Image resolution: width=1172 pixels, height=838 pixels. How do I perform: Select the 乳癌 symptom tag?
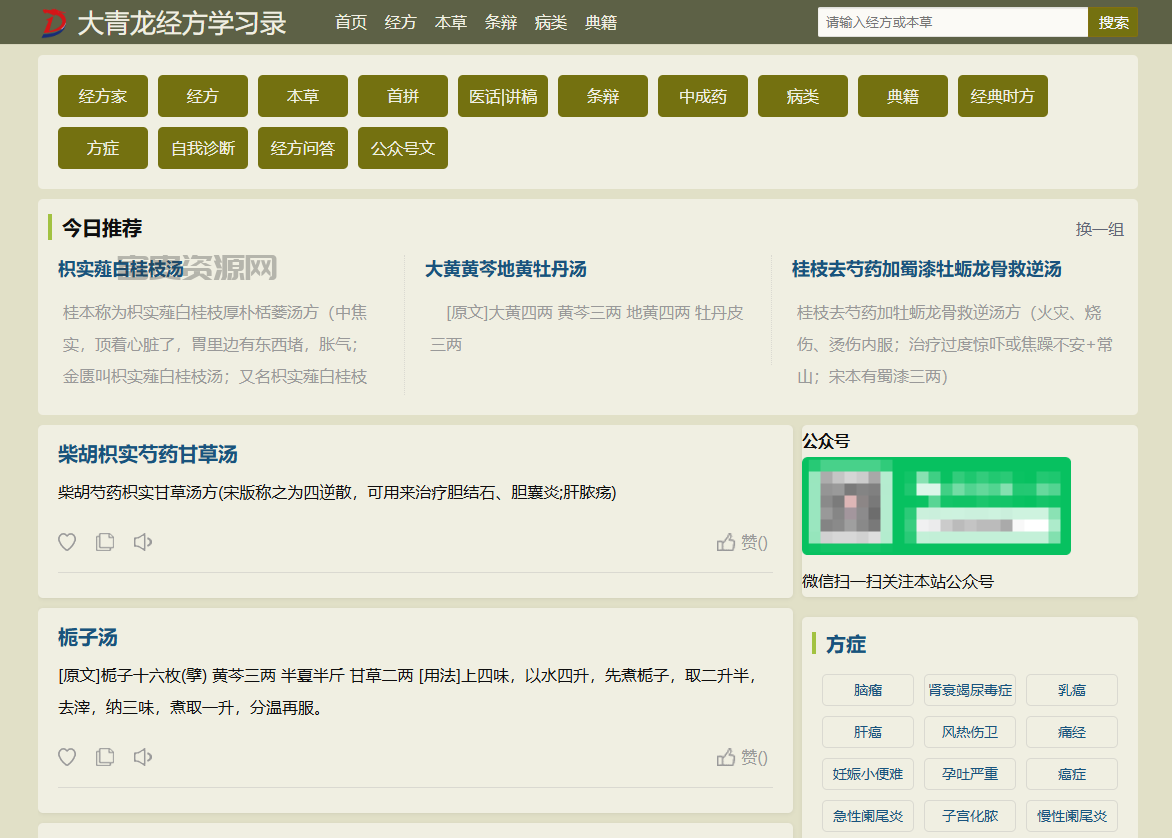tap(1072, 690)
